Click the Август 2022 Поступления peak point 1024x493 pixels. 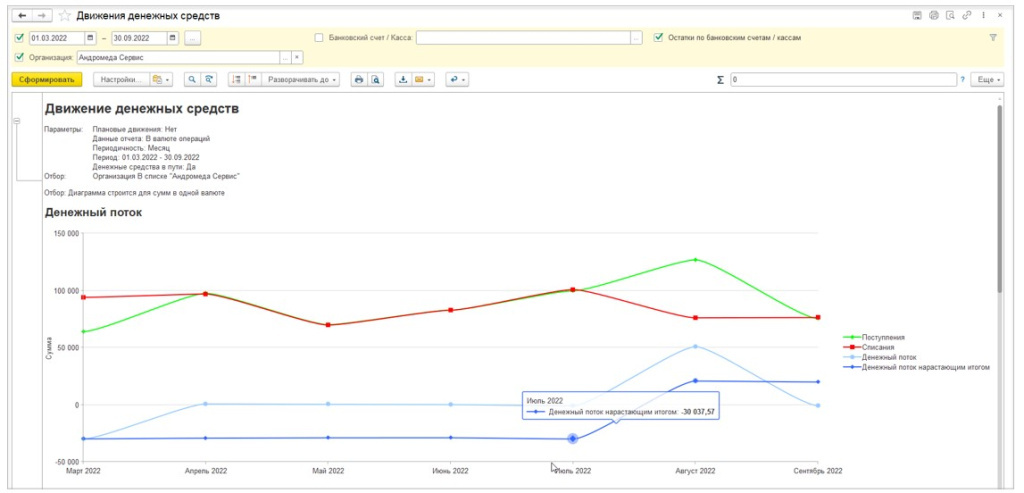(695, 260)
